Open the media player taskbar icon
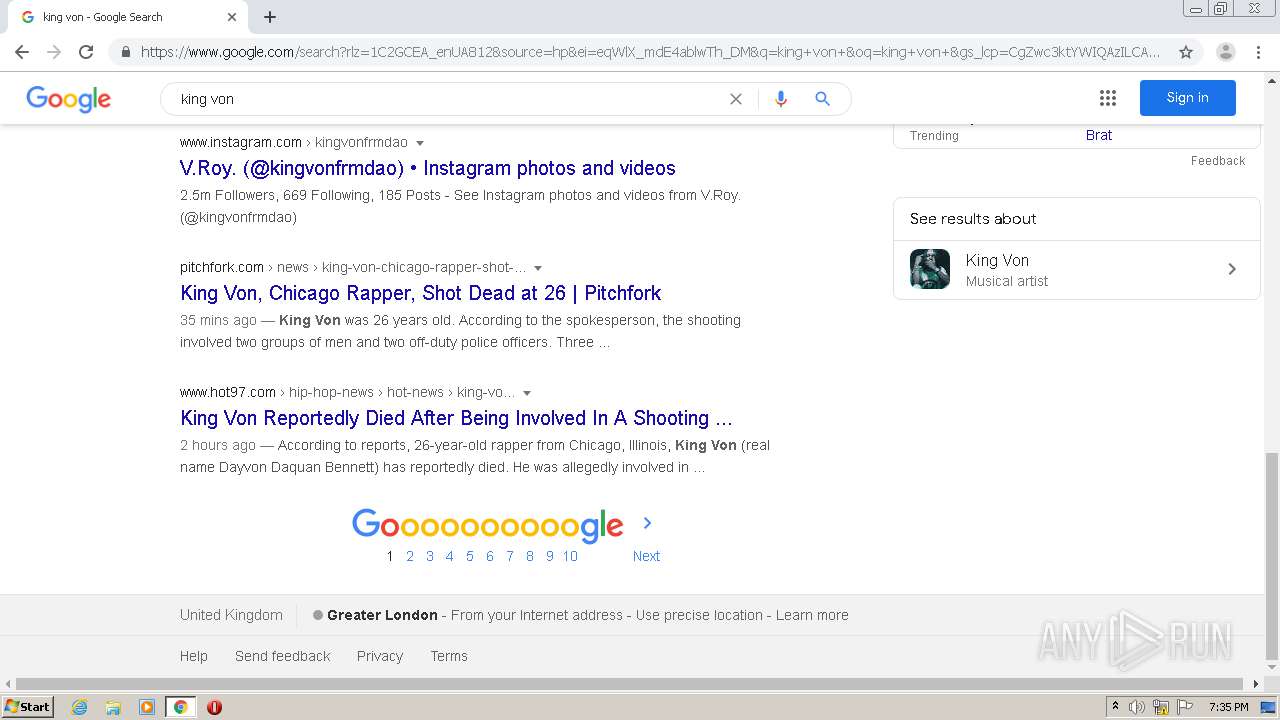Image resolution: width=1280 pixels, height=720 pixels. 147,707
